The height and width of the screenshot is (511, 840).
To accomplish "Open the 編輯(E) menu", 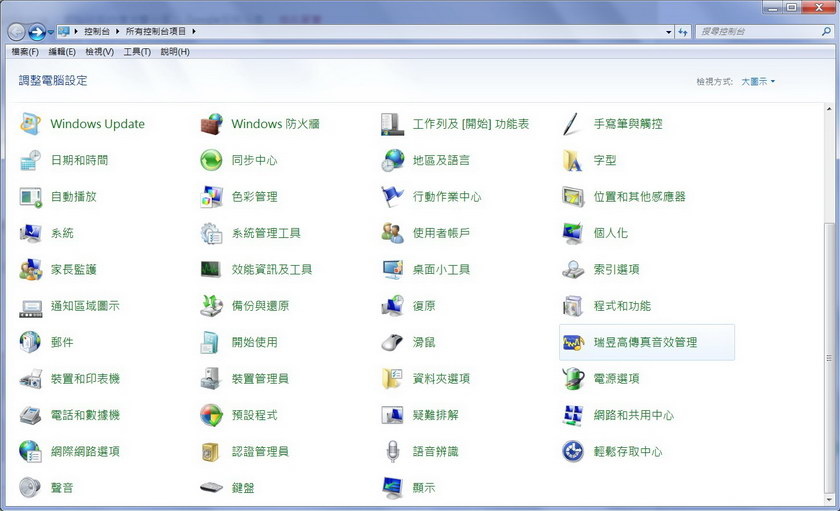I will [62, 52].
